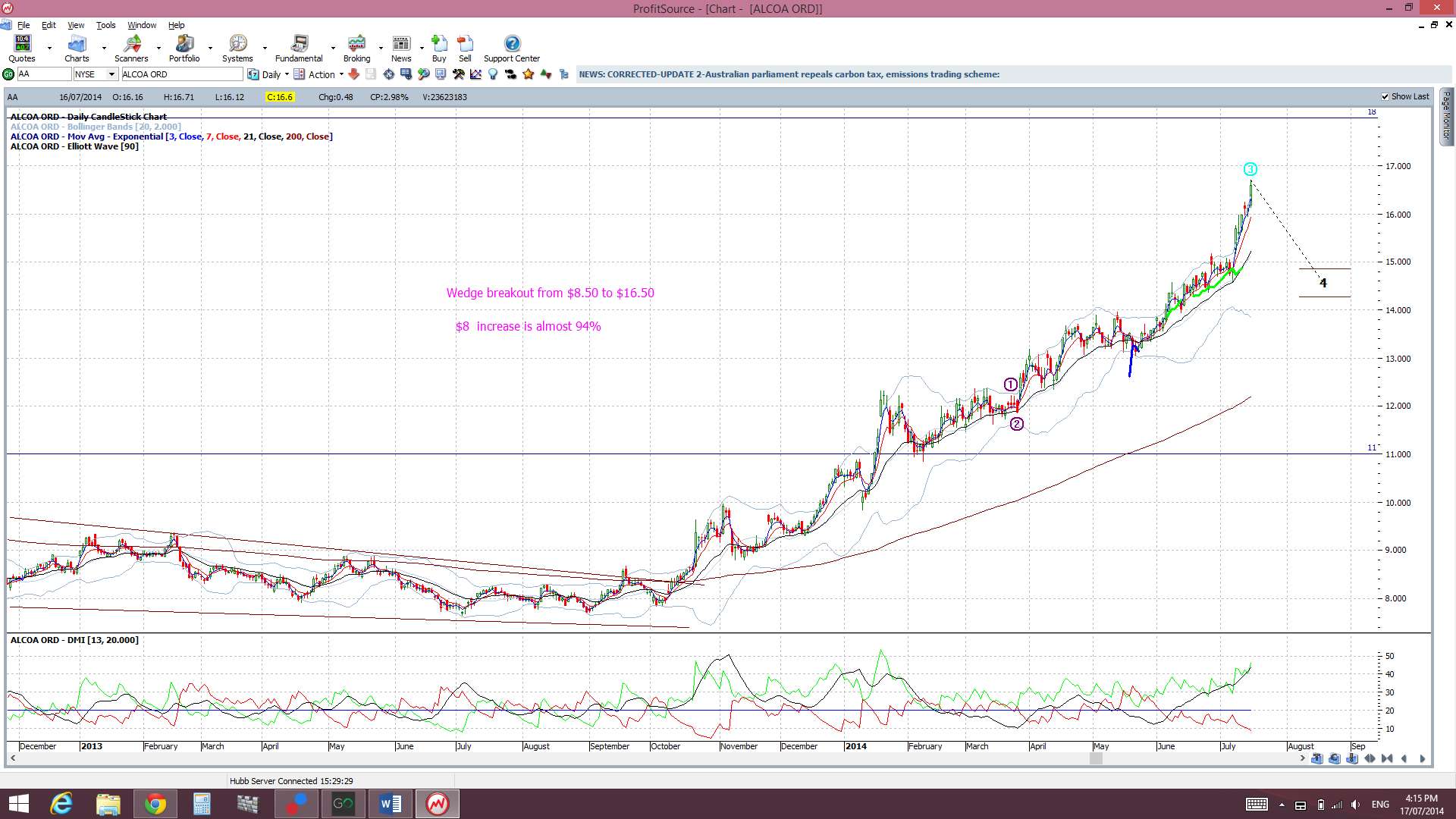Click the green-red arrows icon after the star
Image resolution: width=1456 pixels, height=819 pixels.
[x=545, y=74]
